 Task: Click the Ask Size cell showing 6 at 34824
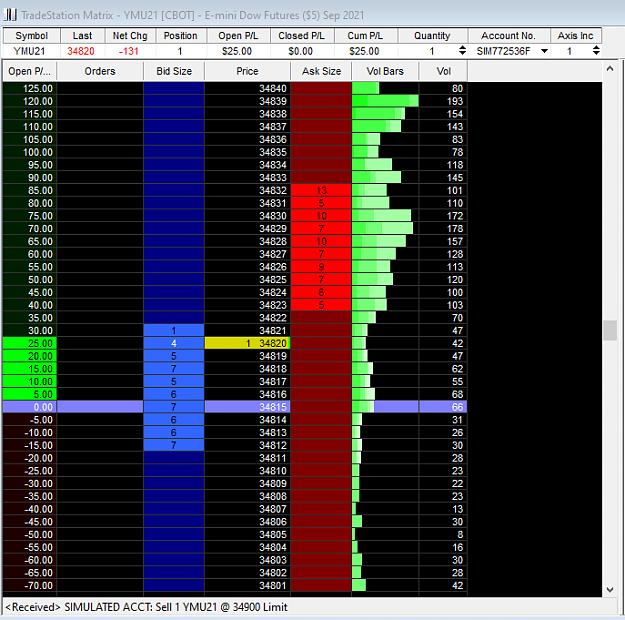point(321,293)
